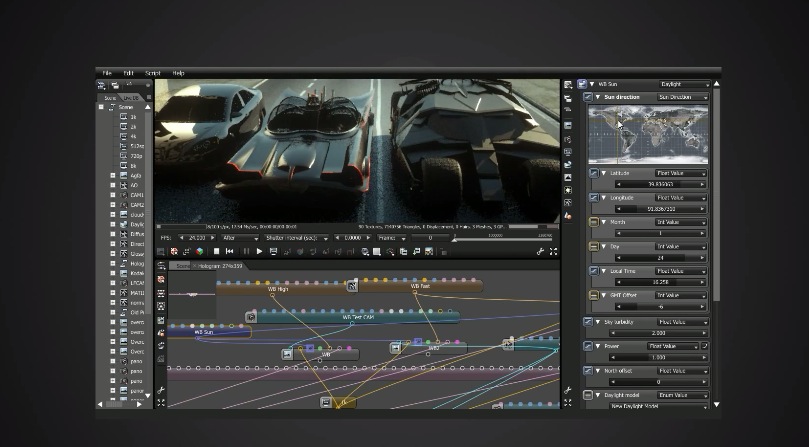Click the monitor icon in inspector sidebar

point(568,152)
